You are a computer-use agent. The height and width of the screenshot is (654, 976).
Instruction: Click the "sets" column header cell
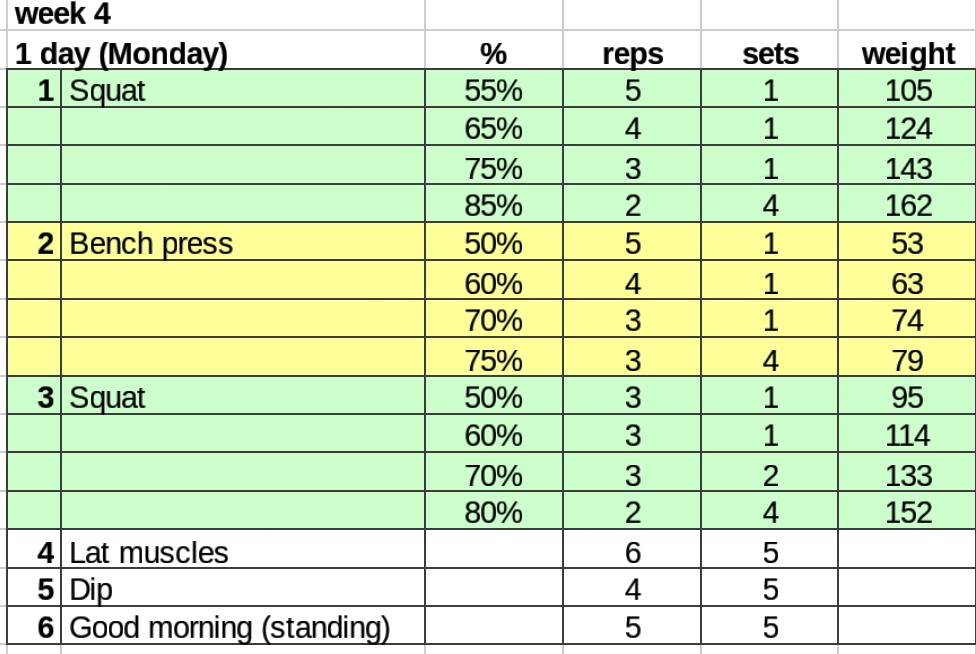pos(770,53)
